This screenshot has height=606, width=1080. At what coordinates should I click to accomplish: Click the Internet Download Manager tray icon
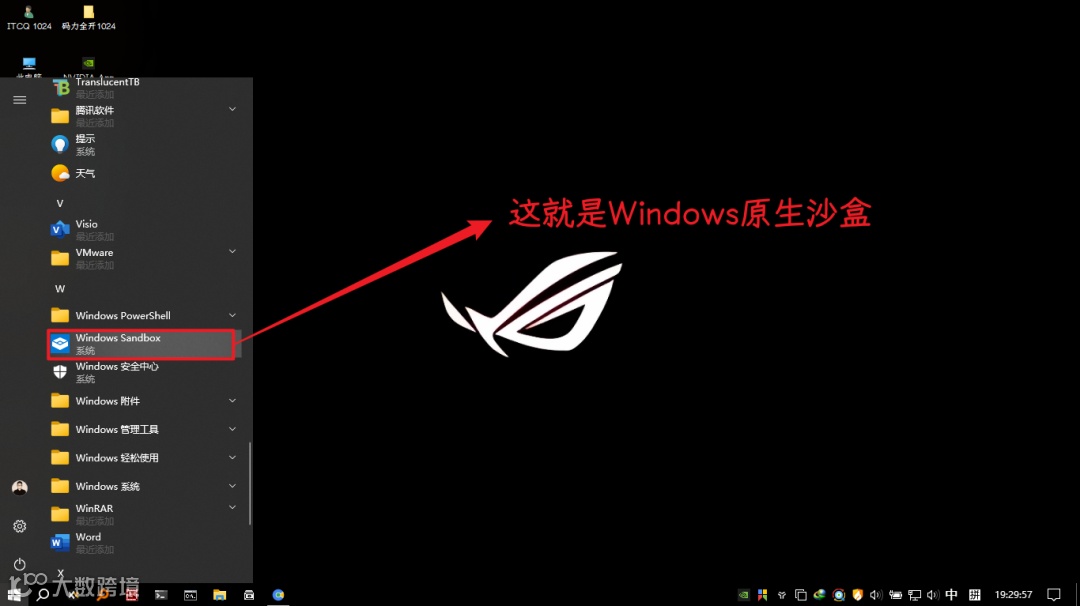click(x=820, y=594)
